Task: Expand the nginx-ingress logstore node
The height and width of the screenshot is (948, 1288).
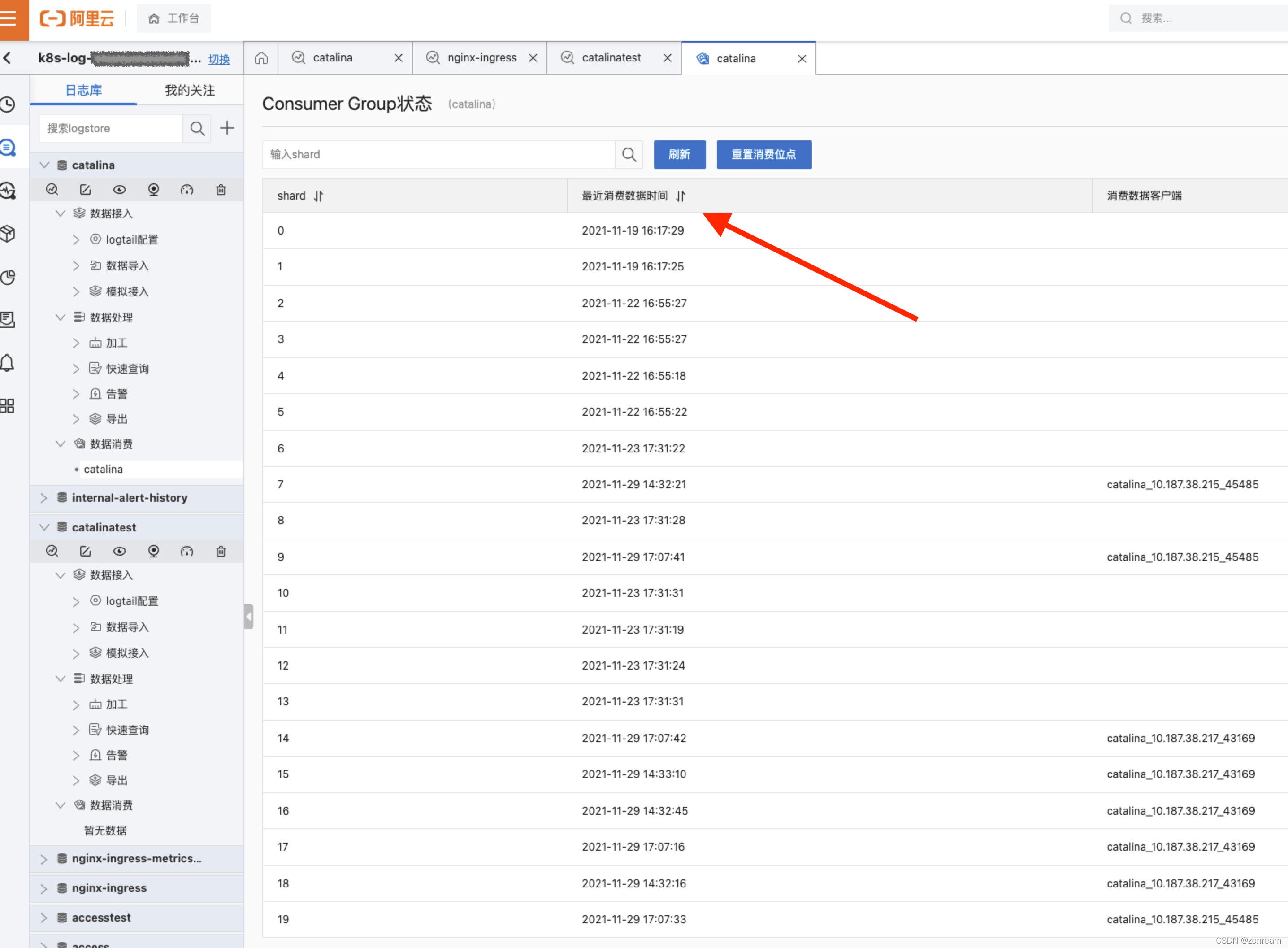Action: [x=44, y=888]
